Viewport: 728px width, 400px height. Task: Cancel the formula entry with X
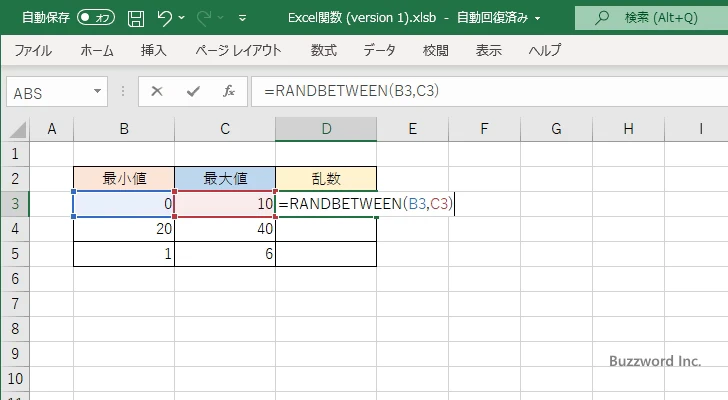pos(157,91)
